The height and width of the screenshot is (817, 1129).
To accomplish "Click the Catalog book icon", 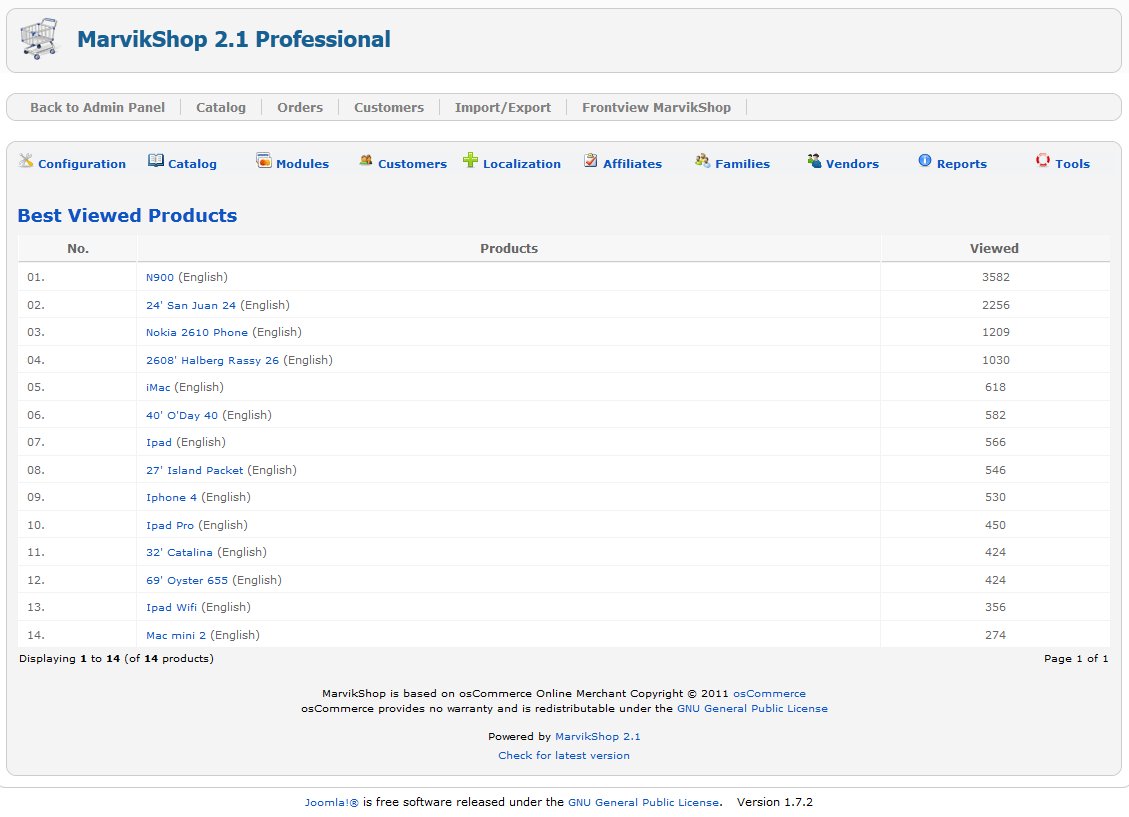I will [x=156, y=161].
